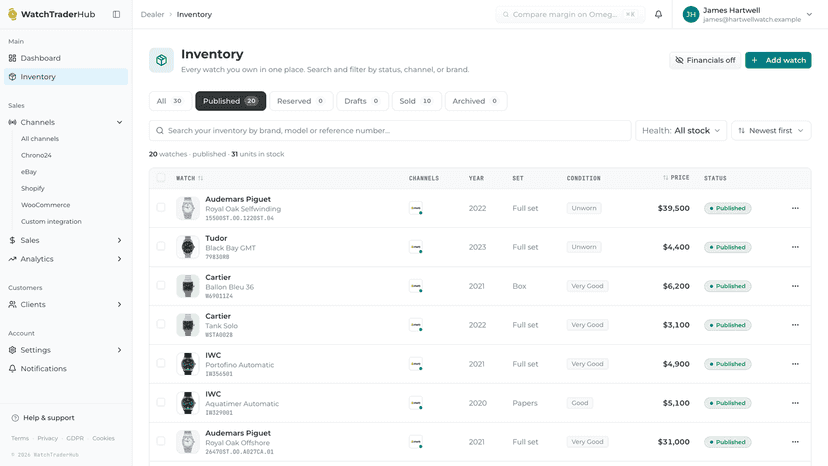Image resolution: width=828 pixels, height=466 pixels.
Task: Open Help & support
Action: click(43, 417)
